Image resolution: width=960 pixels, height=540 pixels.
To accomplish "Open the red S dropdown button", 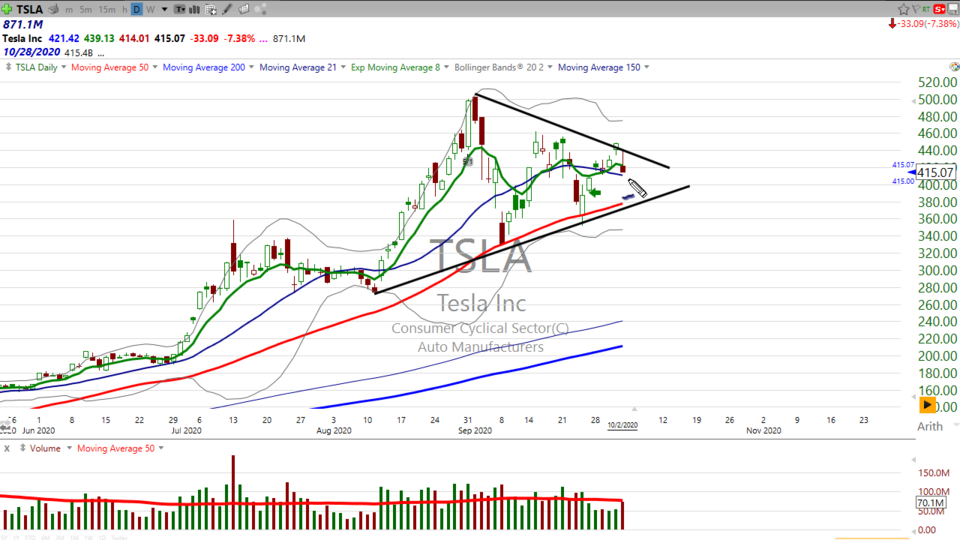I will coord(940,9).
